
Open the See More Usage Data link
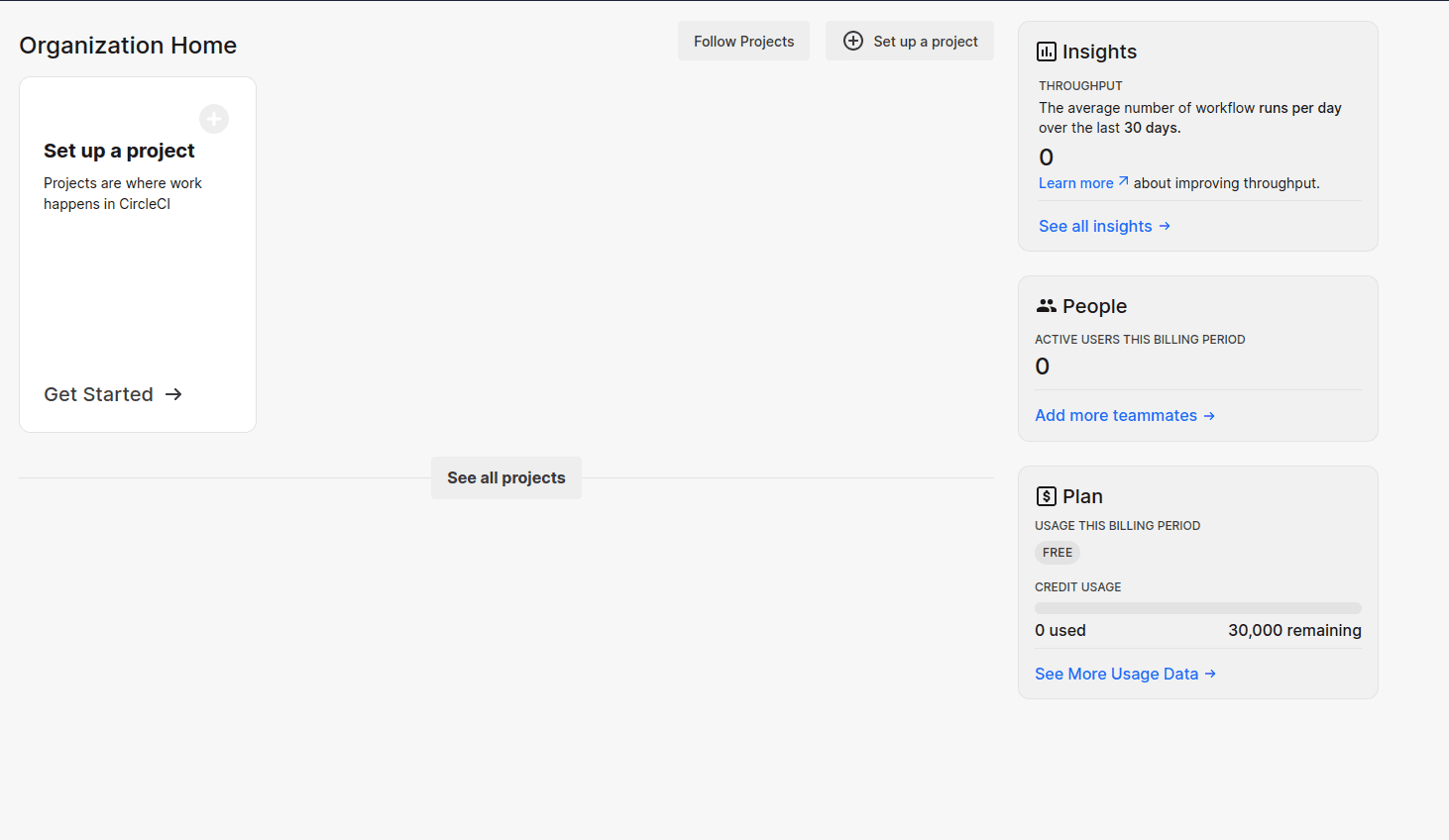[1116, 674]
